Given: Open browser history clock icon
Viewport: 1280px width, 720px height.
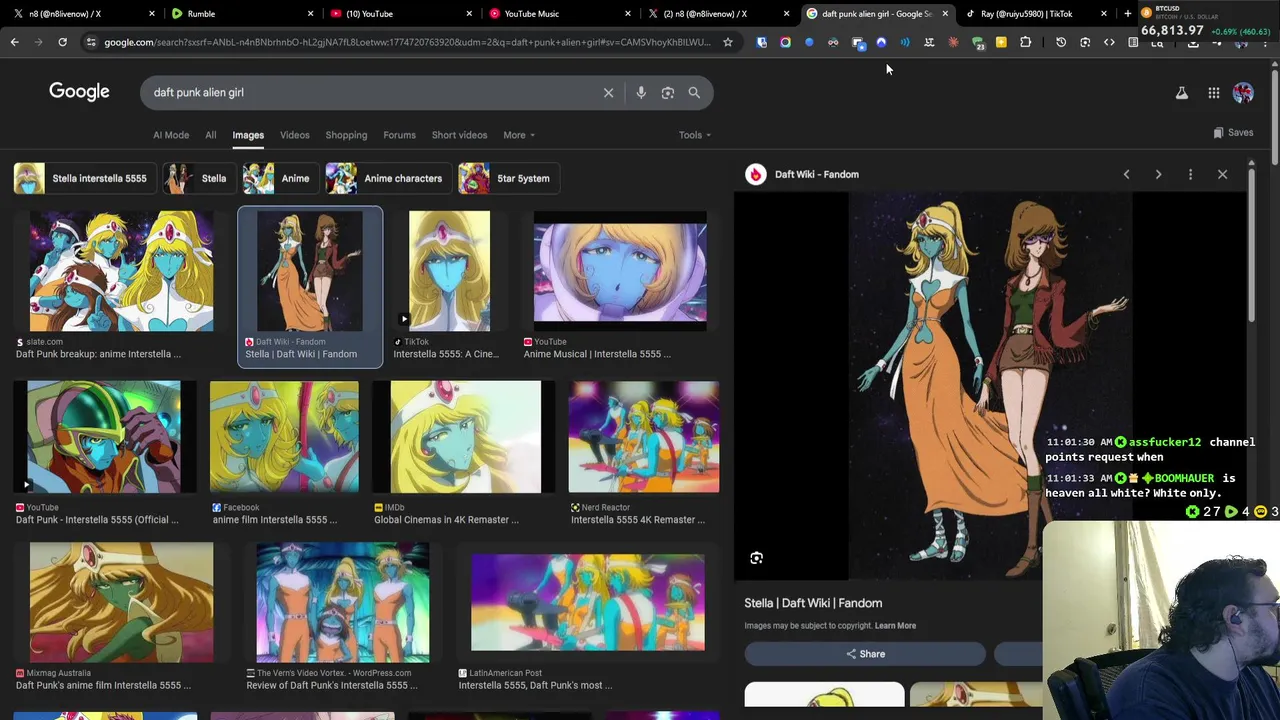Looking at the screenshot, I should coord(1061,42).
